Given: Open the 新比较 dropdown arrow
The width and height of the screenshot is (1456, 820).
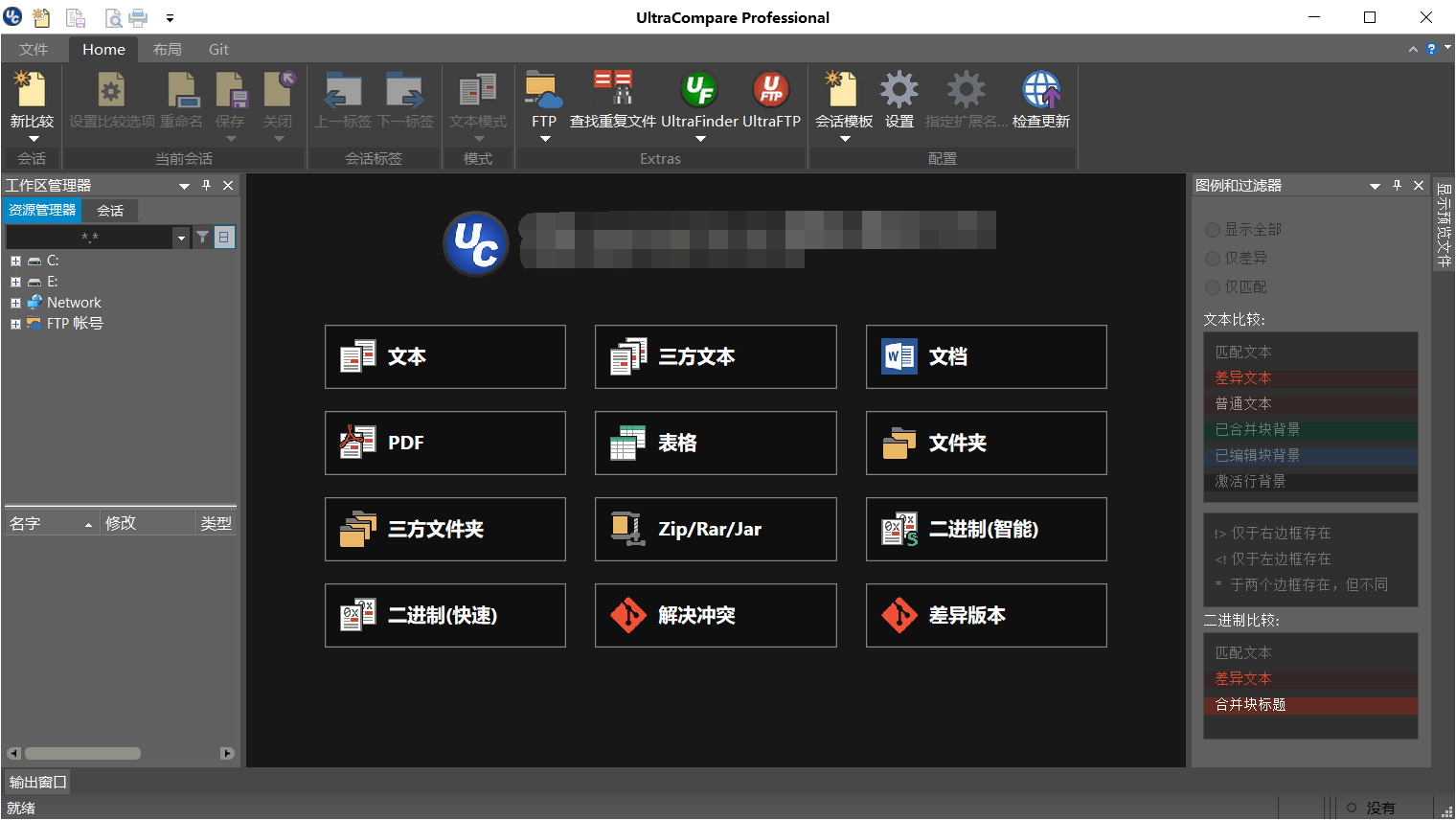Looking at the screenshot, I should pos(34,139).
